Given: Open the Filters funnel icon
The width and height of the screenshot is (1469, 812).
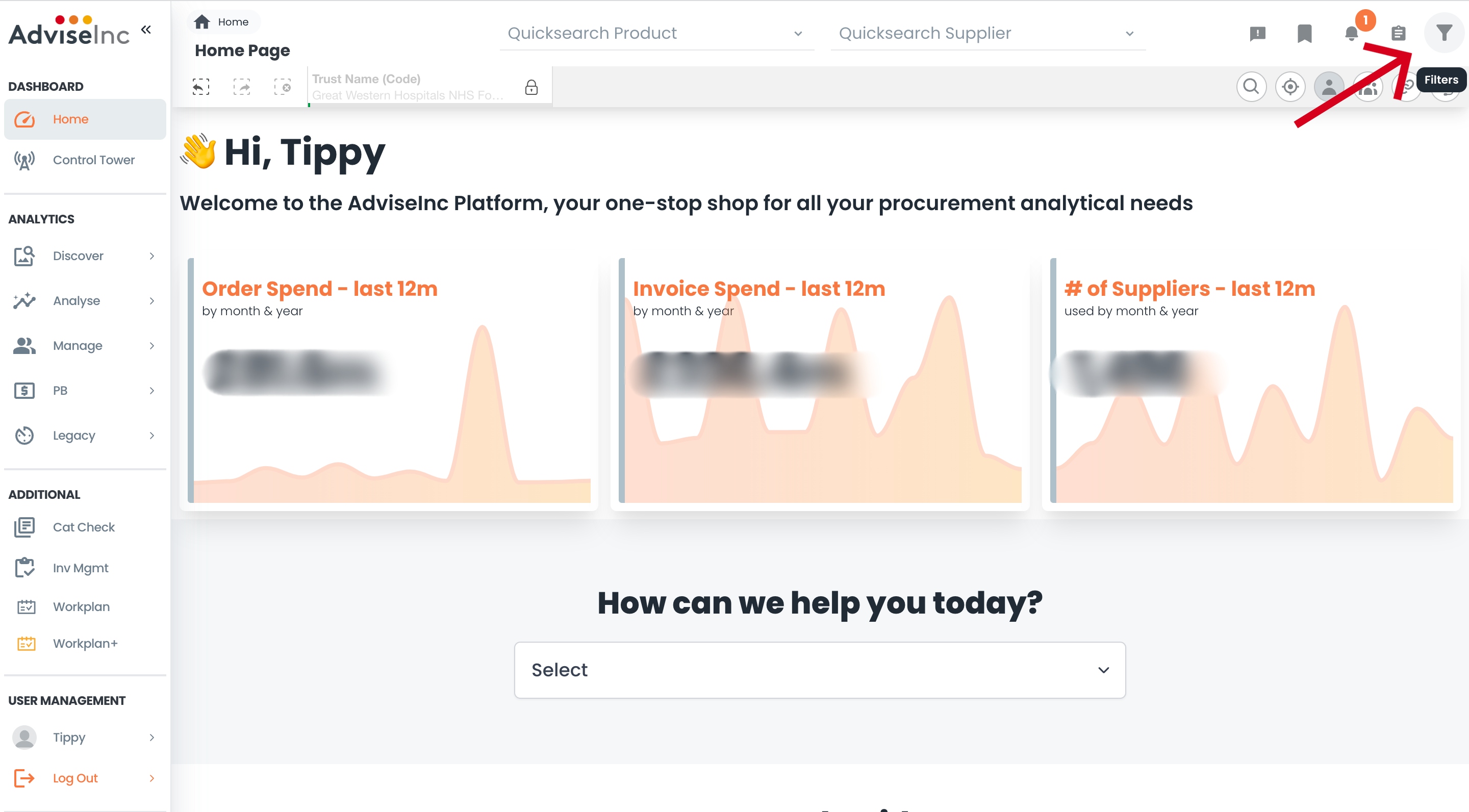Looking at the screenshot, I should [1443, 33].
